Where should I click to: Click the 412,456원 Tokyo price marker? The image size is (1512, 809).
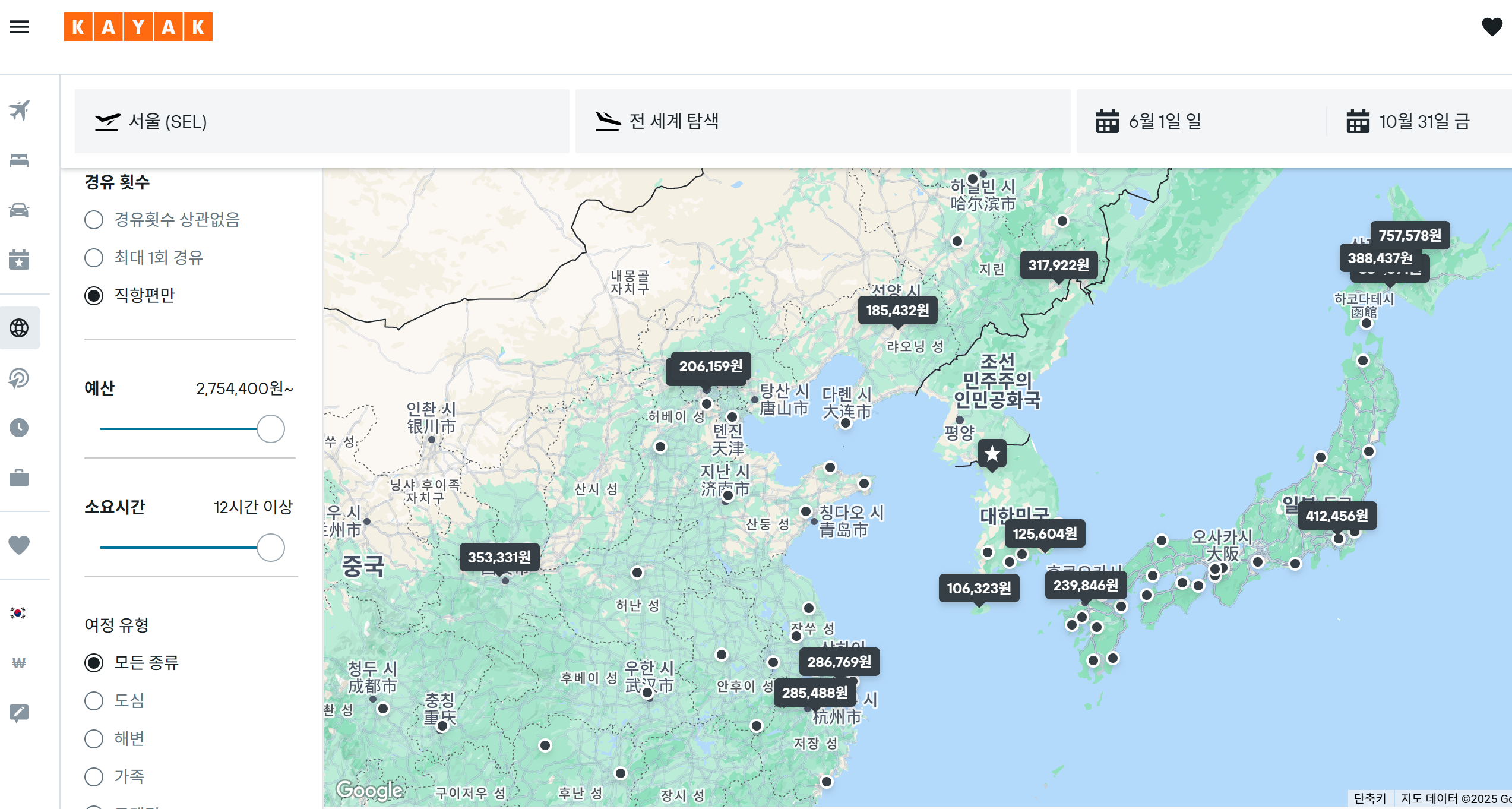(1336, 516)
